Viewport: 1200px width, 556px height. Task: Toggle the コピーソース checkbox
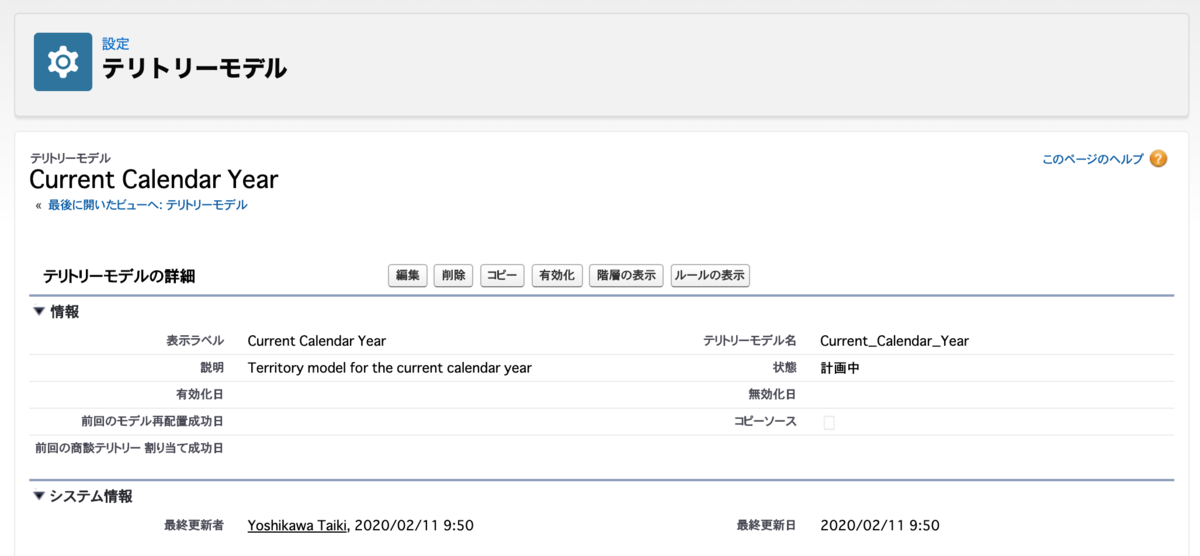coord(829,422)
